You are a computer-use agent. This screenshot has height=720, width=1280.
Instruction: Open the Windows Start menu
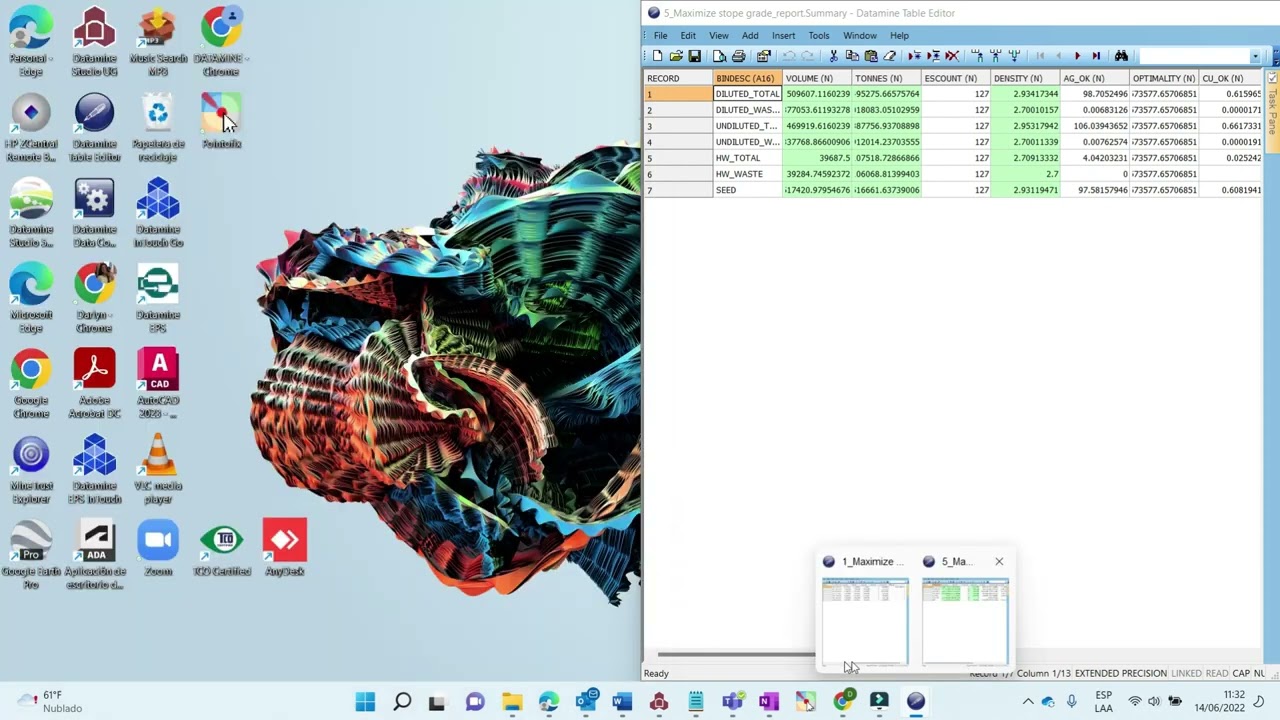pyautogui.click(x=365, y=702)
